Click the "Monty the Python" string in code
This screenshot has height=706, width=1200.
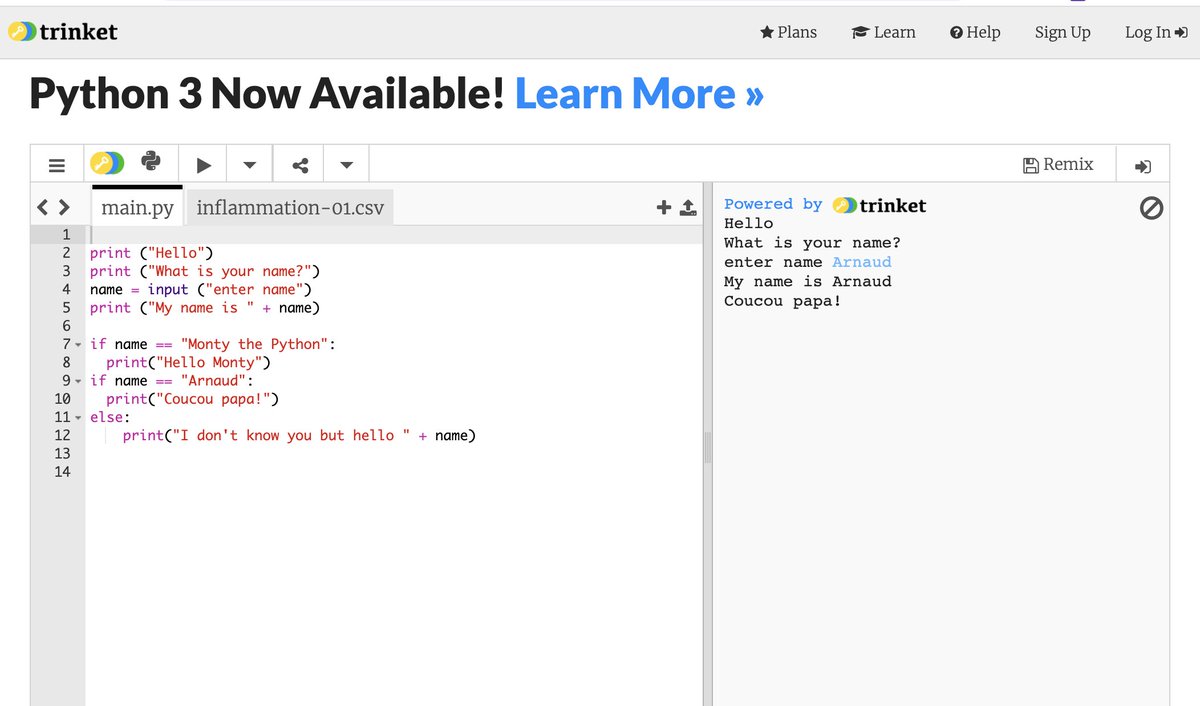(253, 344)
